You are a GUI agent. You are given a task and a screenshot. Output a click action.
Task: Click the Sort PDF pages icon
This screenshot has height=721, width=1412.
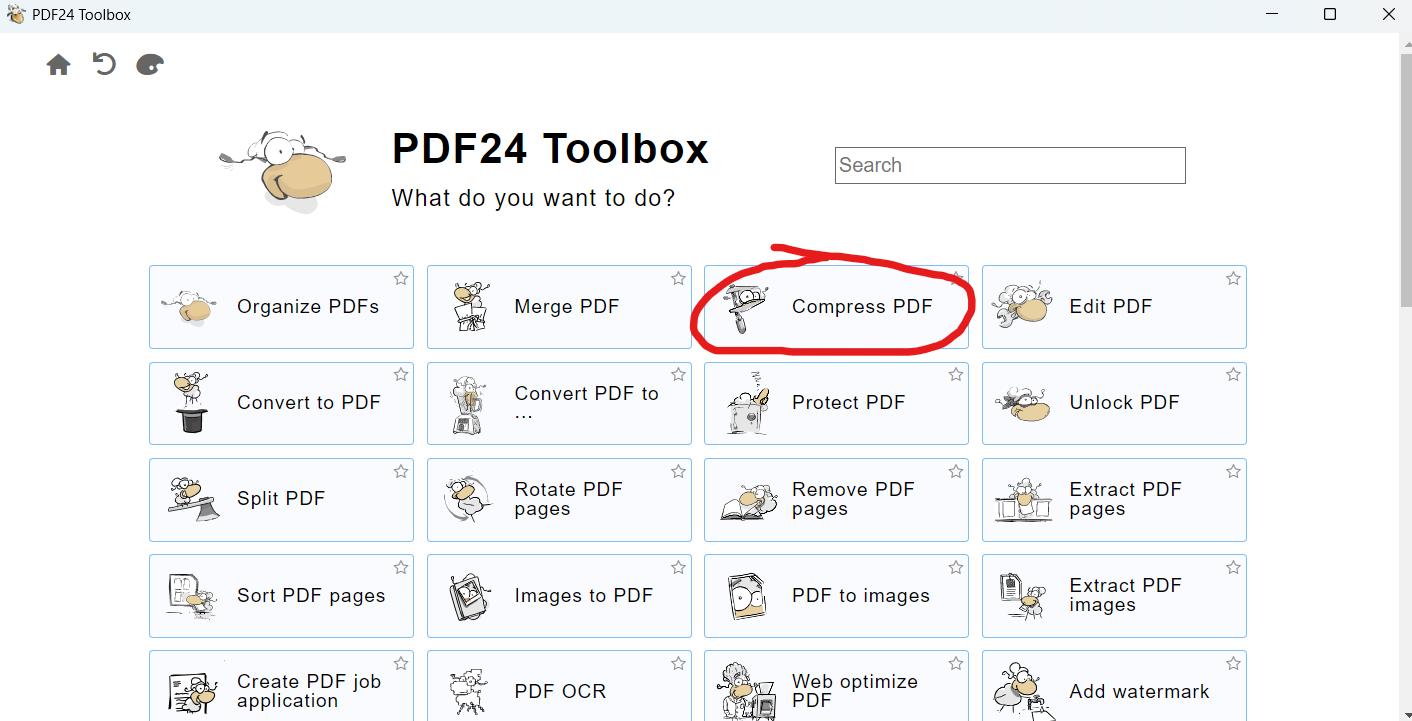coord(191,596)
